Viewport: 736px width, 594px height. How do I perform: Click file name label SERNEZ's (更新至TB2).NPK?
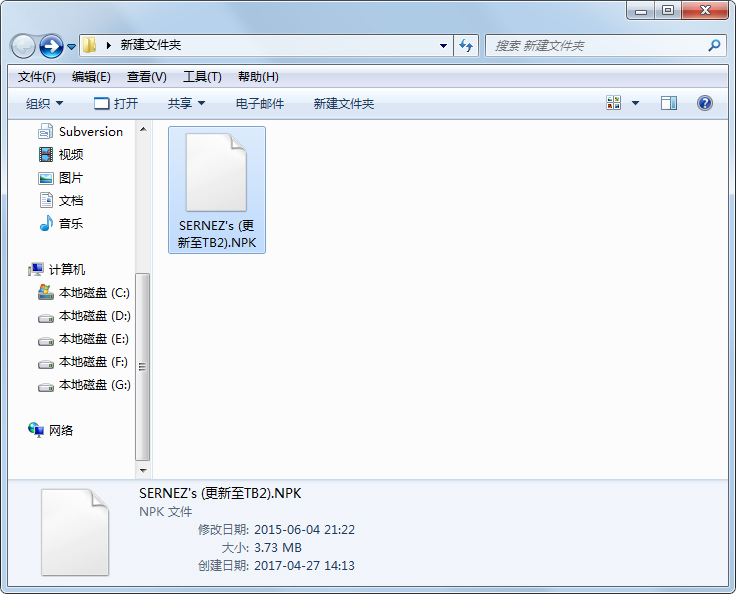point(217,234)
